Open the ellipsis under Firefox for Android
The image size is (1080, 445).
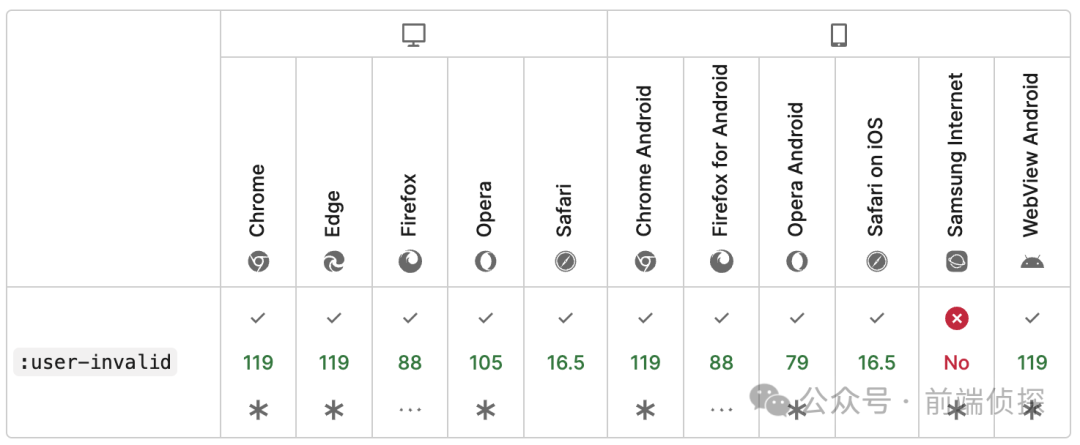pos(721,409)
